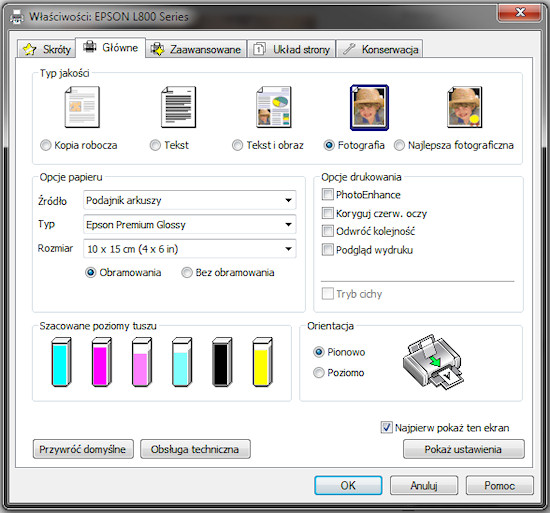The image size is (550, 513).
Task: Click the light cyan ink cartridge
Action: coord(182,362)
